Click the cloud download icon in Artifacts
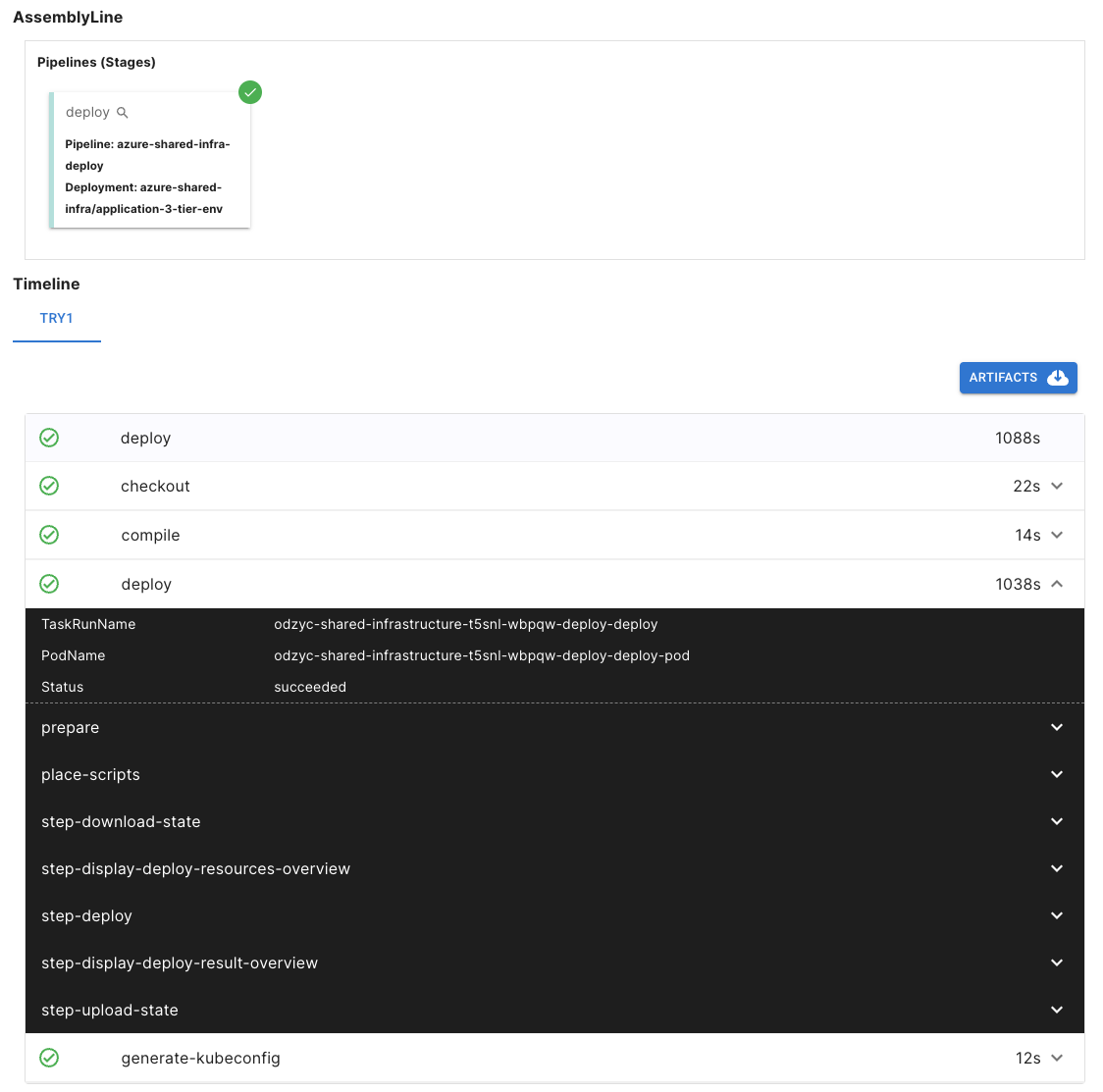 coord(1057,378)
